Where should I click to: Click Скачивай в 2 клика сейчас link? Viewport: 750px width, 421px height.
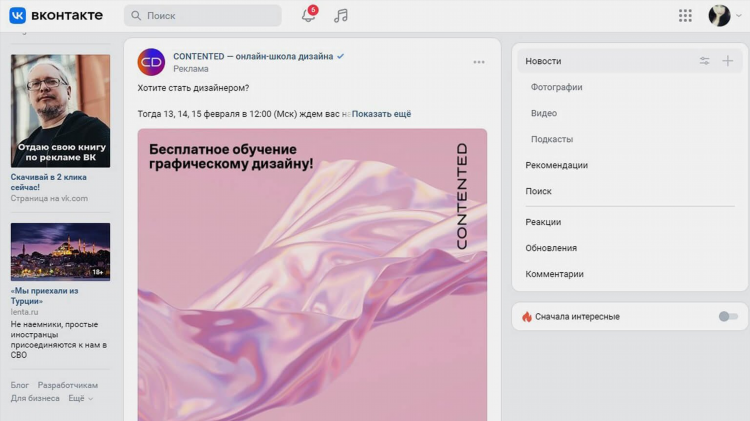click(49, 182)
